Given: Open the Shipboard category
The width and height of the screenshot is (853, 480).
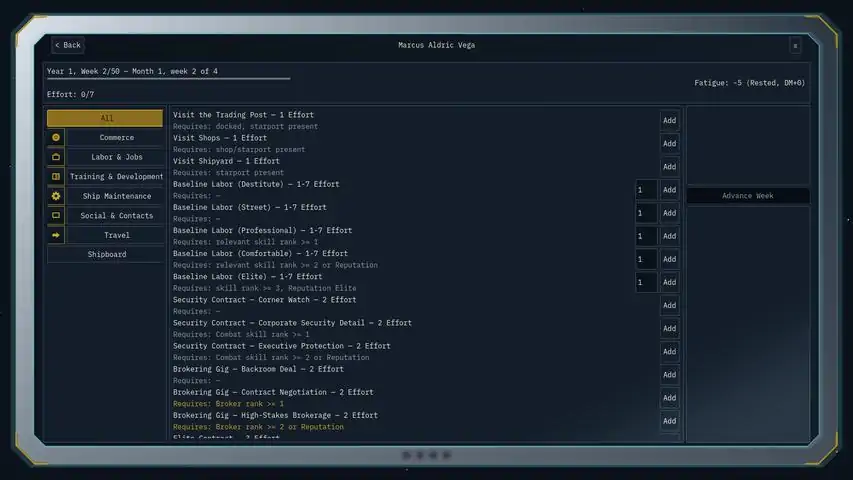Looking at the screenshot, I should (106, 255).
